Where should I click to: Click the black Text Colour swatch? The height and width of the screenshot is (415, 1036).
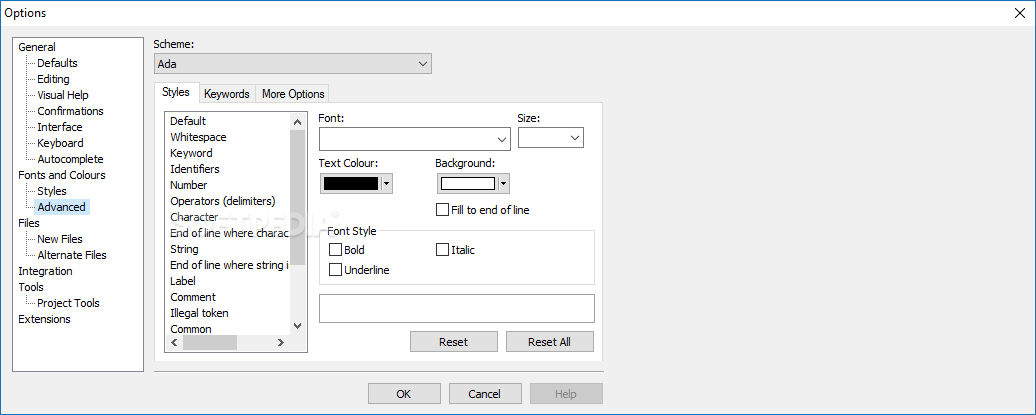point(350,183)
